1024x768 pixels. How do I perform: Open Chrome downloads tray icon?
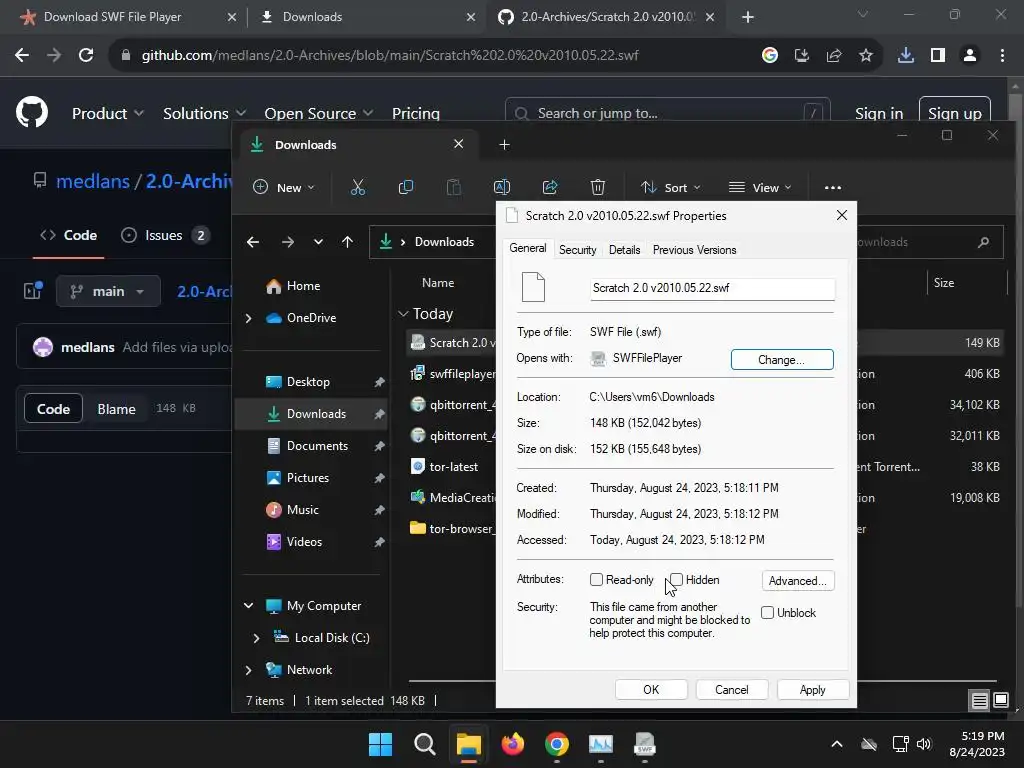(906, 55)
